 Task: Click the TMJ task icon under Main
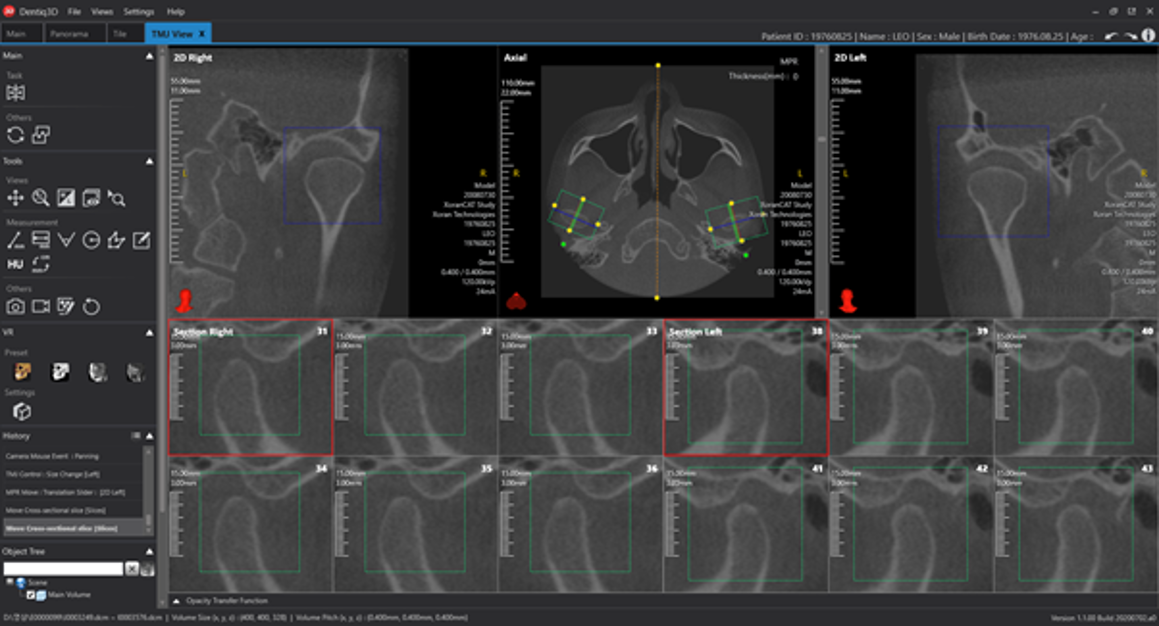click(15, 93)
